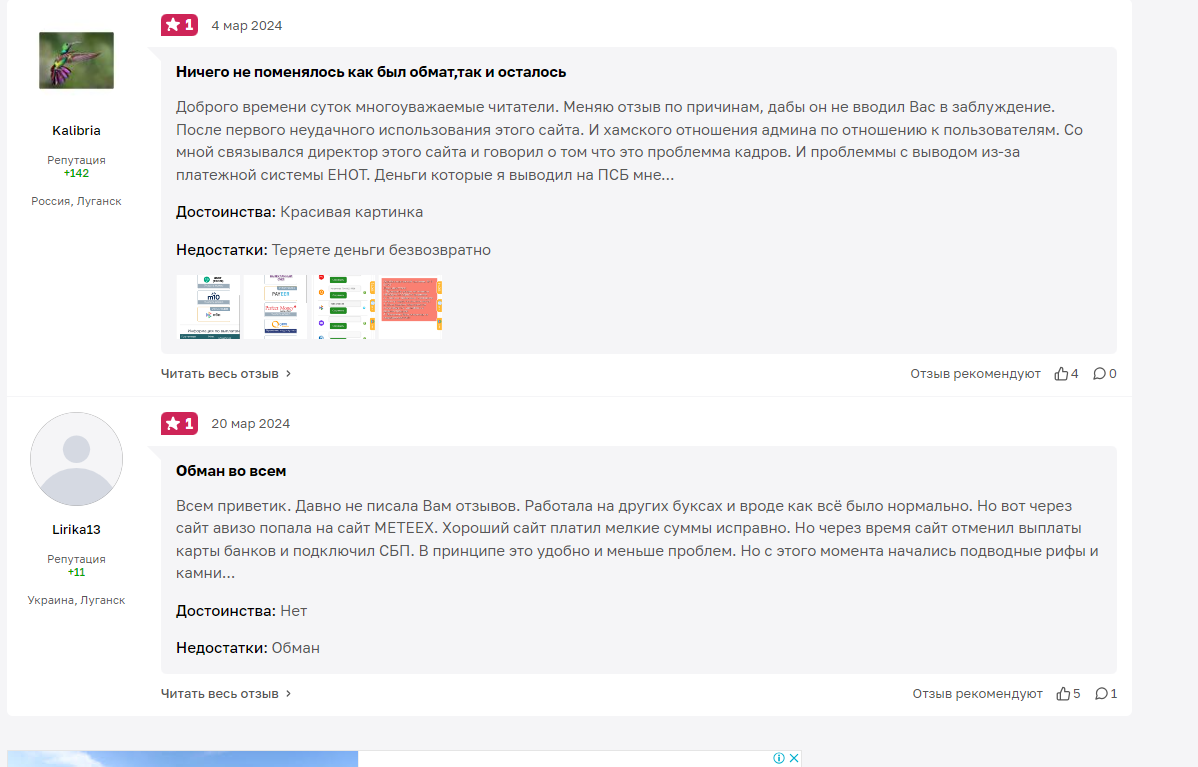Open comments on Kalibria's review
The width and height of the screenshot is (1198, 767).
click(x=1099, y=374)
